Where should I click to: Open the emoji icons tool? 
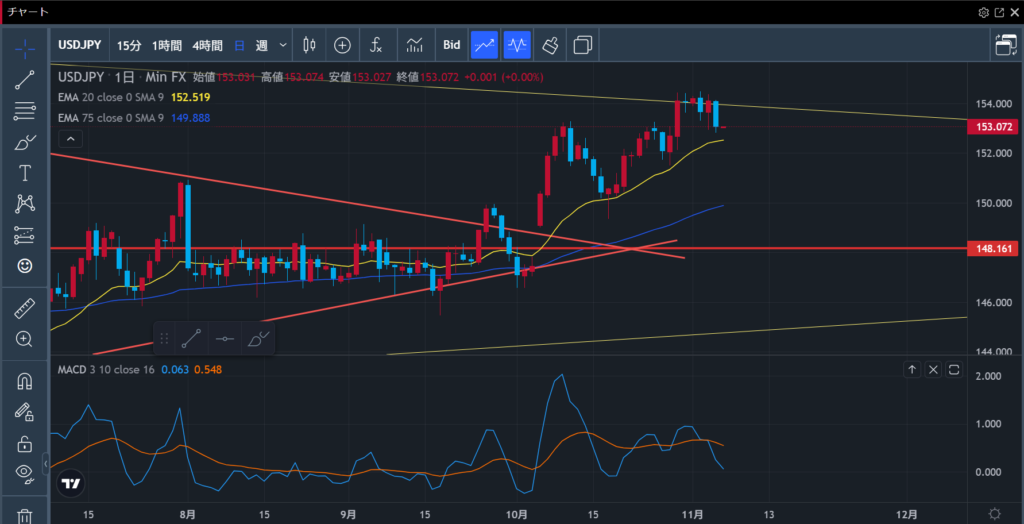25,266
